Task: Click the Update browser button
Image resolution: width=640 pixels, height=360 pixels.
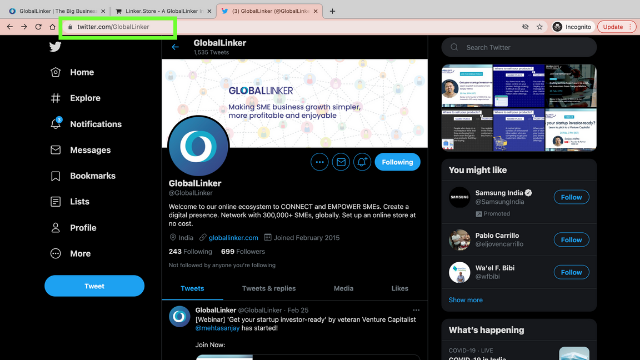Action: click(x=616, y=27)
